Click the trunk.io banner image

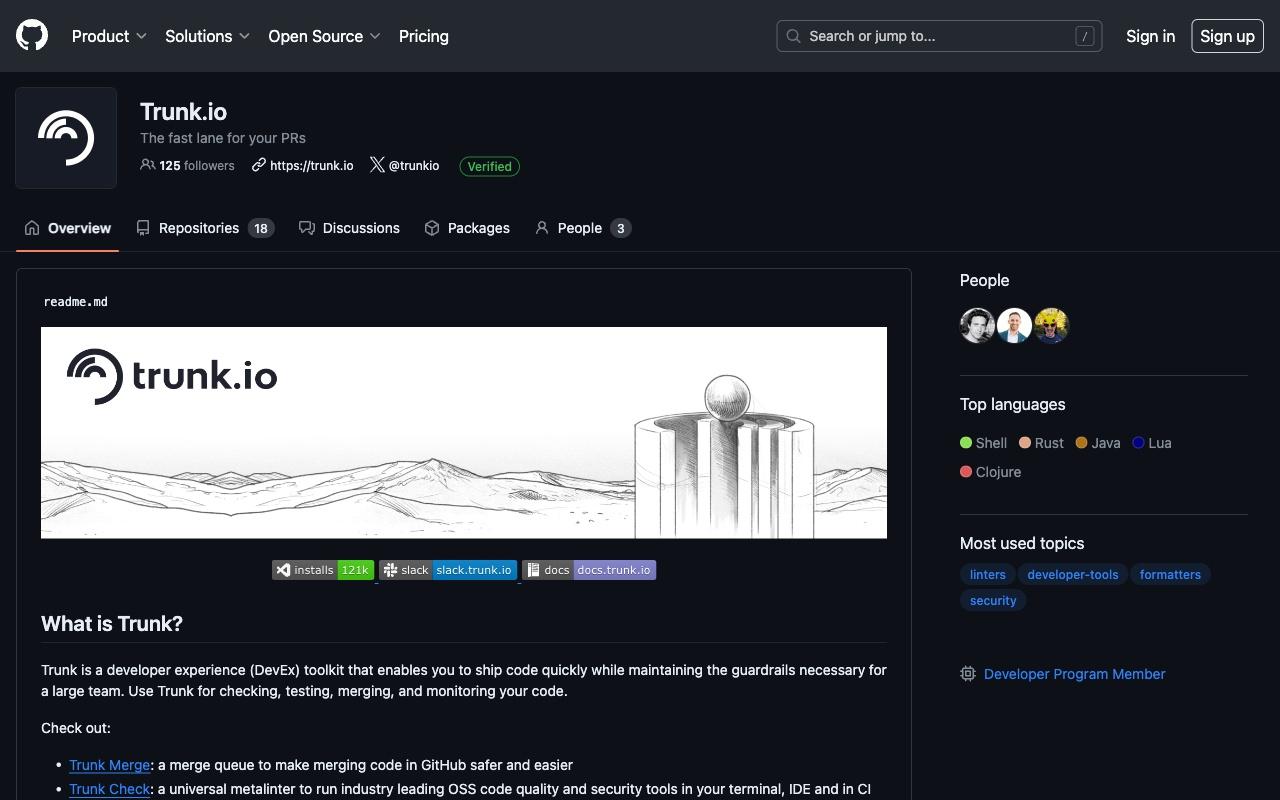[464, 433]
